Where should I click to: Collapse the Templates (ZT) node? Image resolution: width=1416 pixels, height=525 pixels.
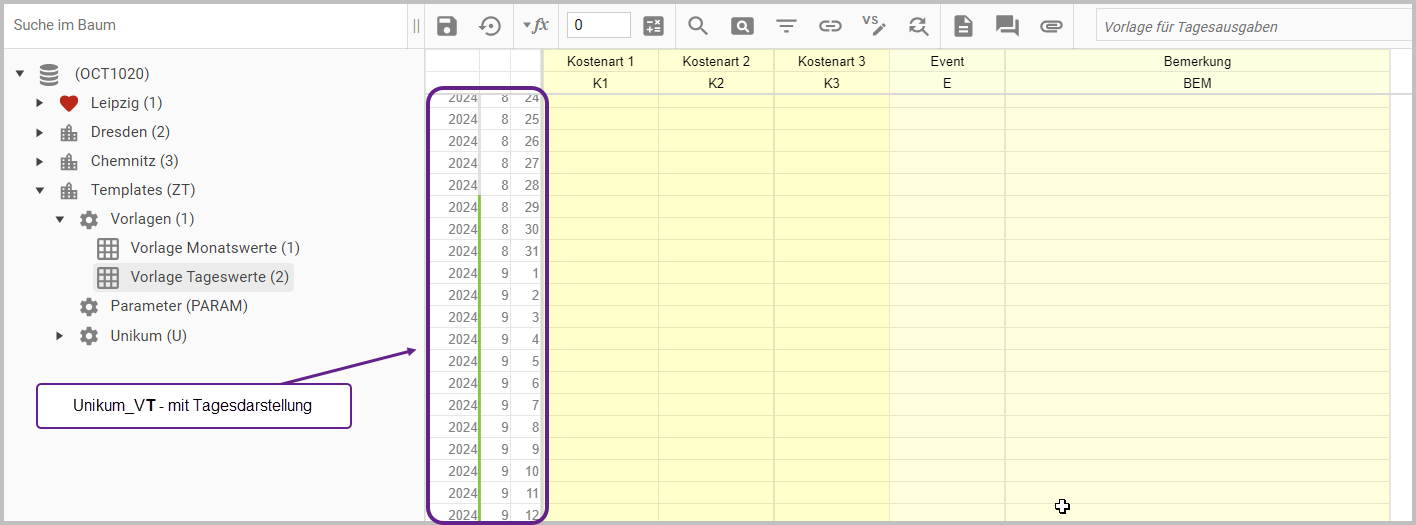click(x=40, y=190)
